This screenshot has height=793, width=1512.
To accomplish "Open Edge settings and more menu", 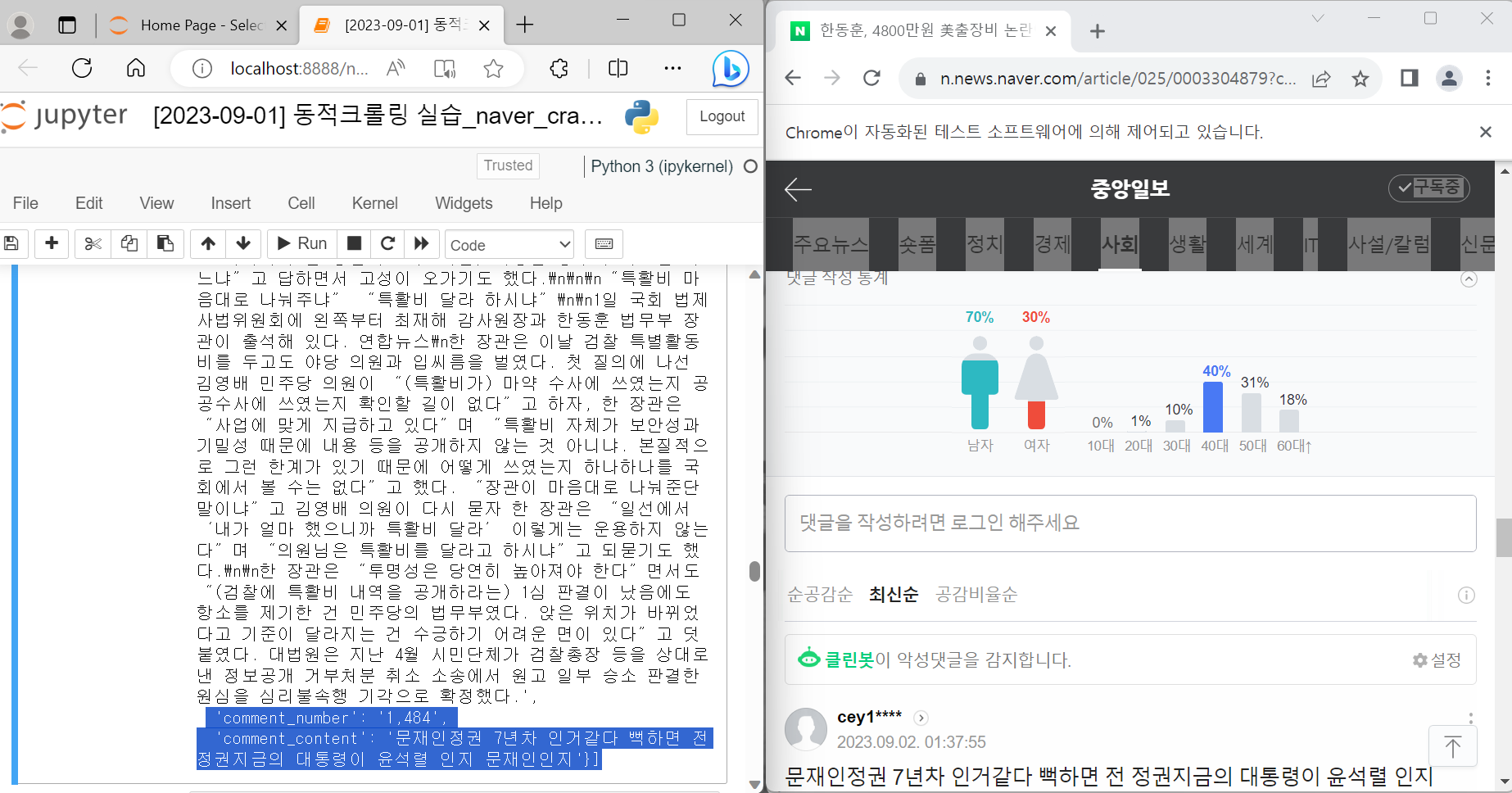I will [x=672, y=69].
